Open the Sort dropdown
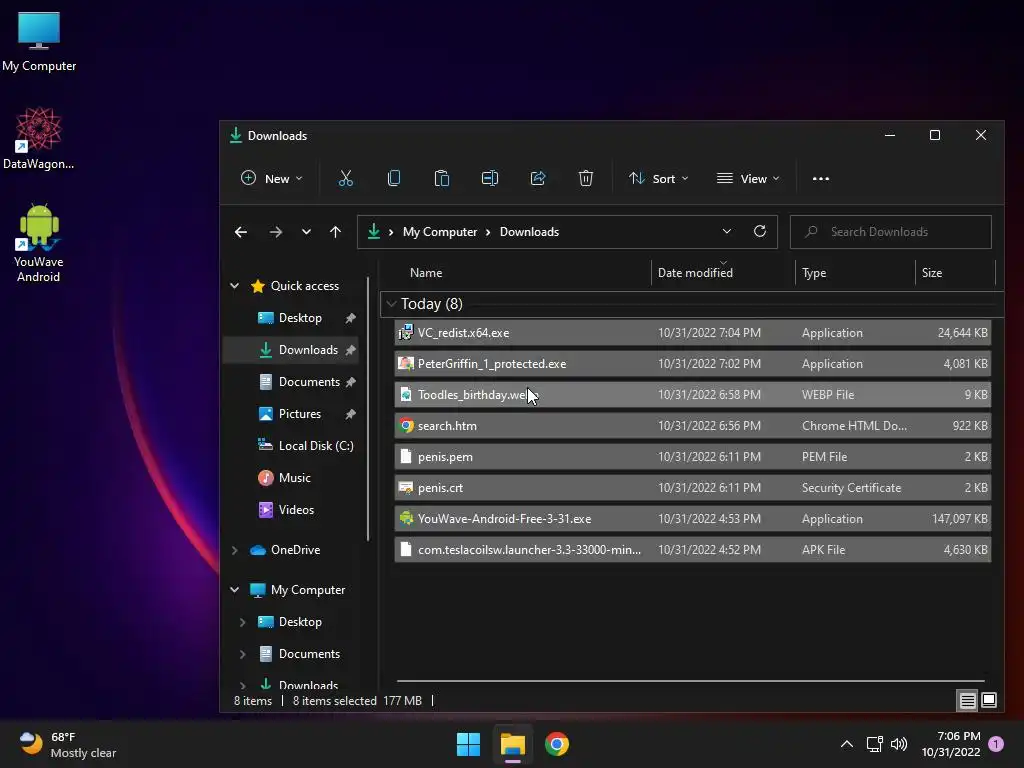 tap(658, 178)
